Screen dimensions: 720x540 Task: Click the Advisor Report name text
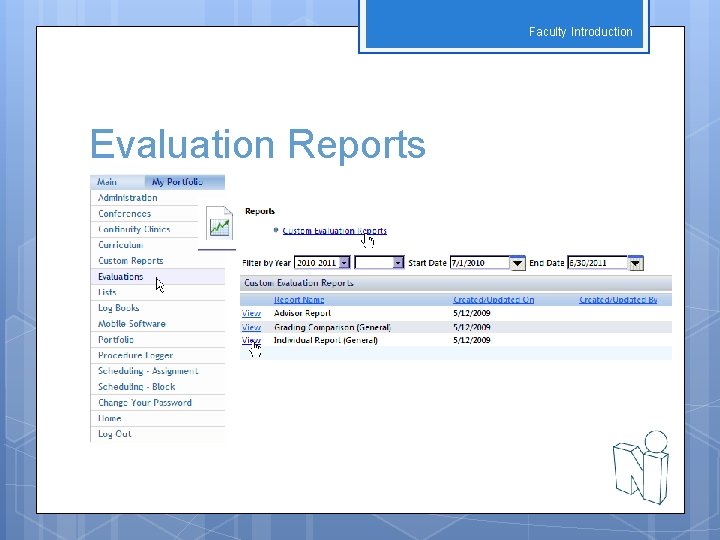(x=303, y=313)
